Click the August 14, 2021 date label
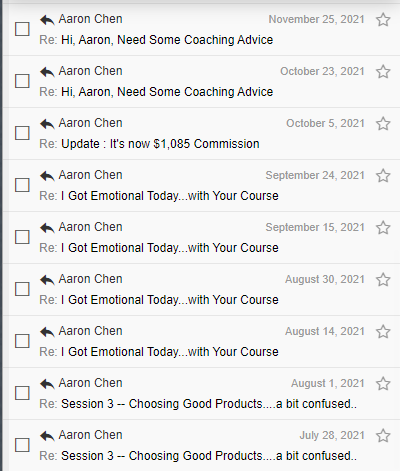The image size is (400, 471). tap(325, 331)
